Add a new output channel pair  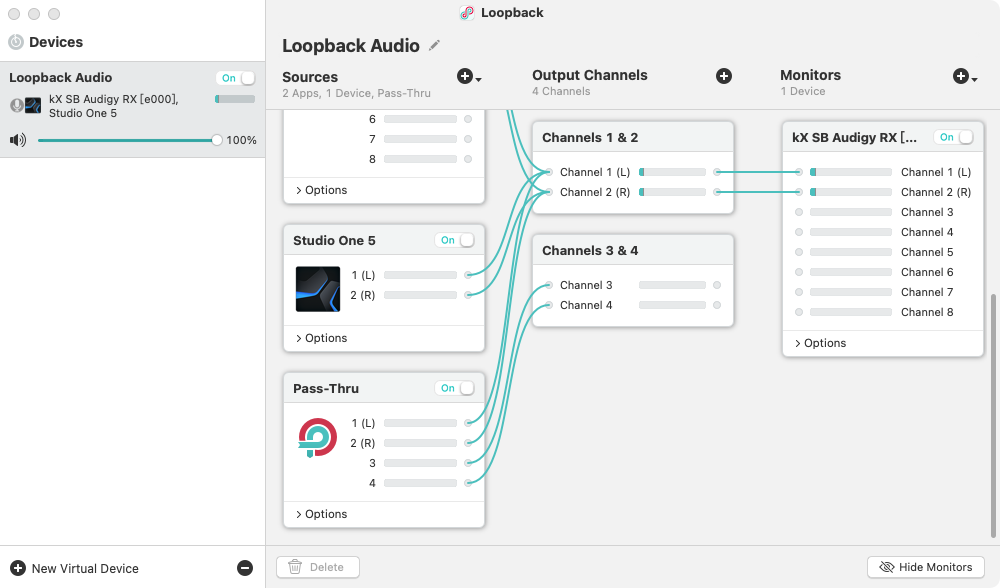click(x=723, y=77)
